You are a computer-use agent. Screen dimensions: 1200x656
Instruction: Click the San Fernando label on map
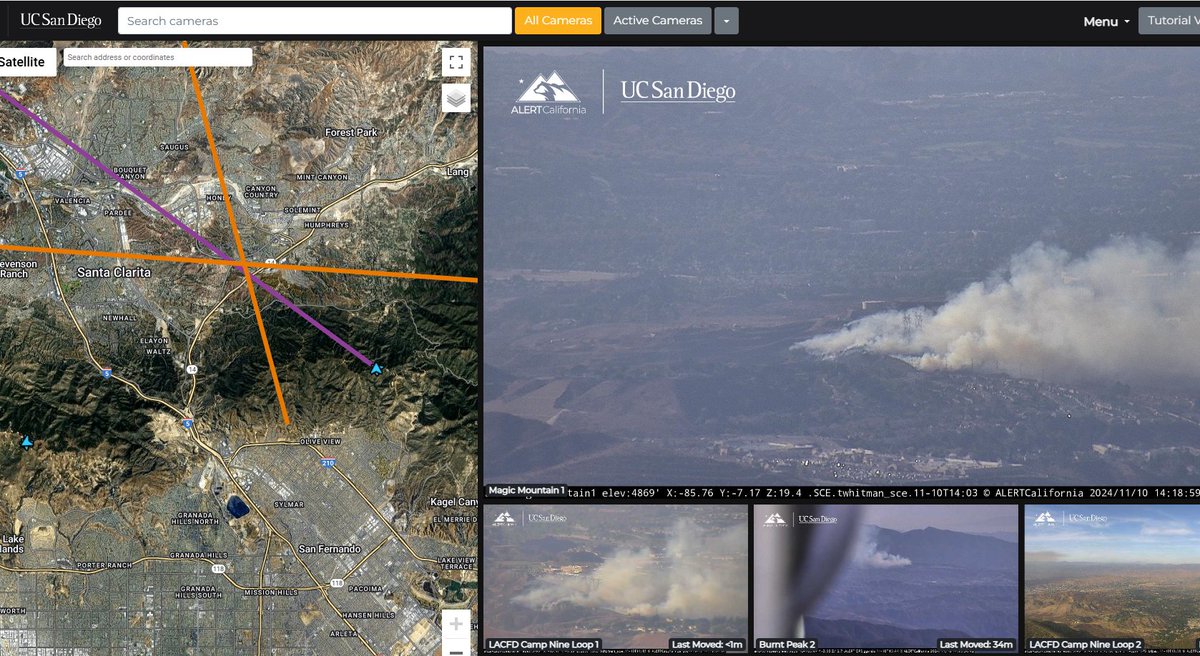coord(330,549)
